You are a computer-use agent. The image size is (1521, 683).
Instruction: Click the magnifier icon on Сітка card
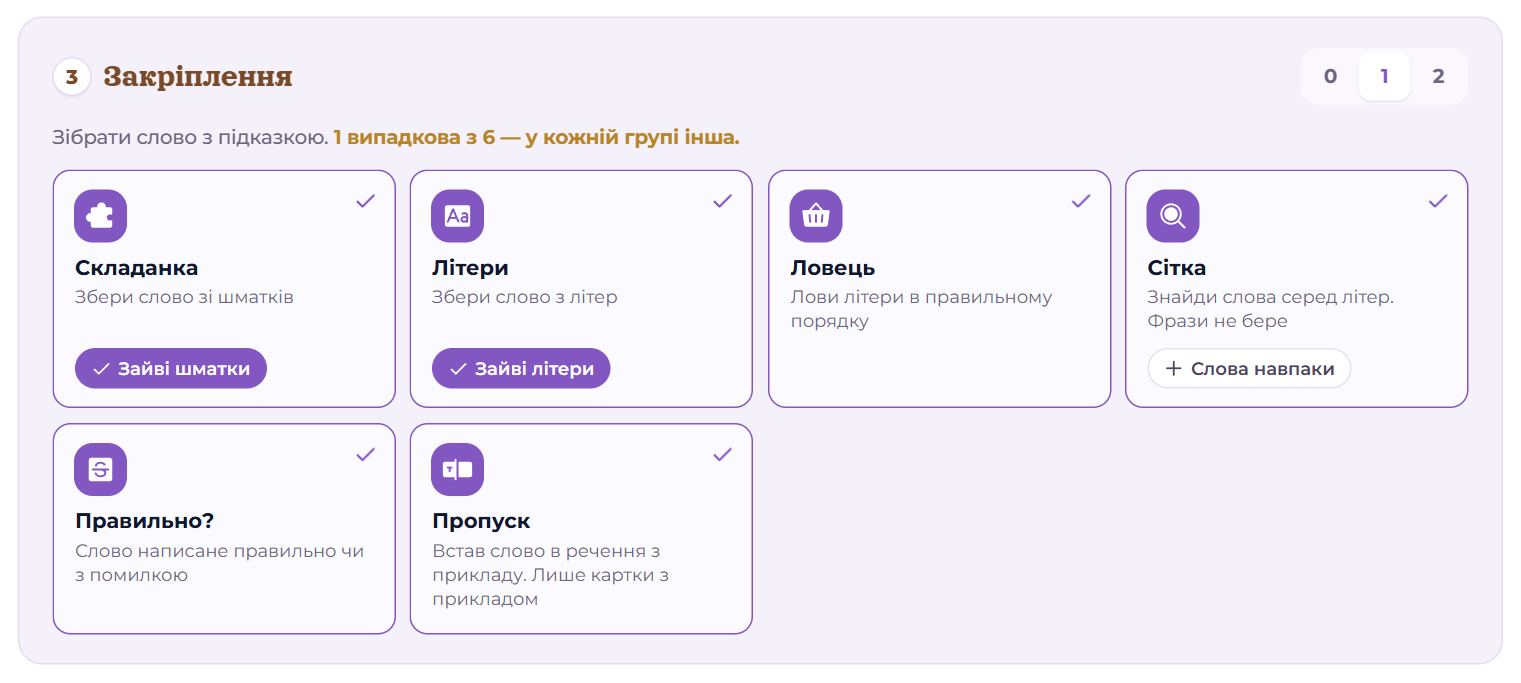click(x=1173, y=216)
